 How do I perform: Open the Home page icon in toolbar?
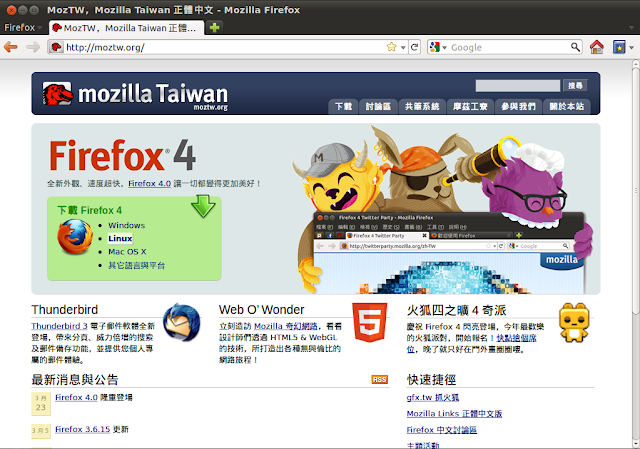(x=596, y=47)
